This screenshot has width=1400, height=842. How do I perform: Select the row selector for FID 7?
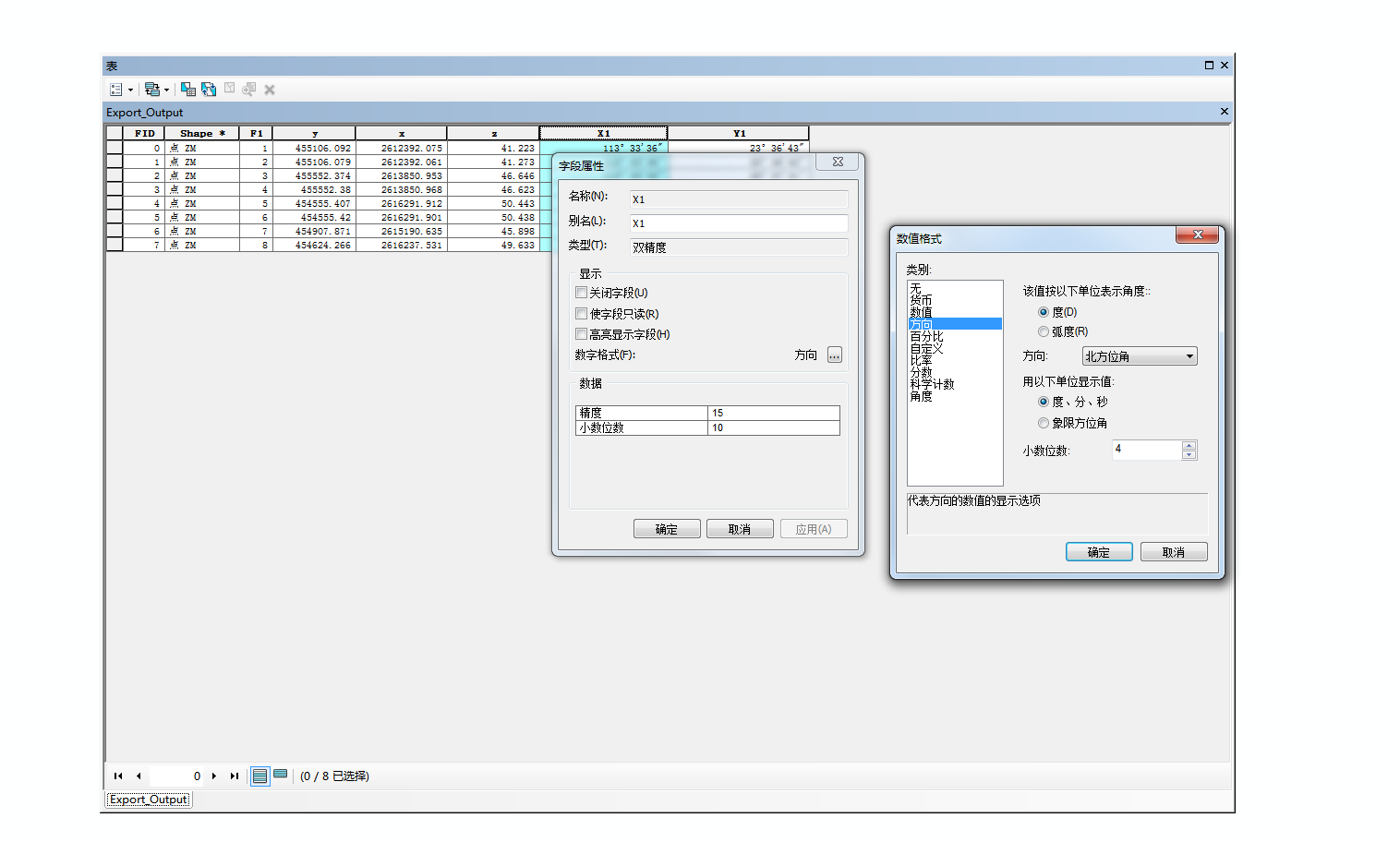coord(115,245)
